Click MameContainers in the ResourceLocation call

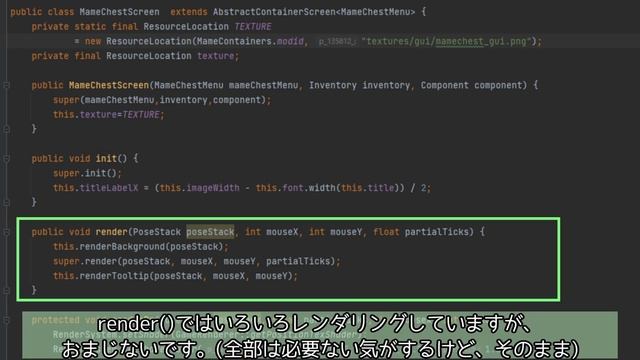pos(234,41)
